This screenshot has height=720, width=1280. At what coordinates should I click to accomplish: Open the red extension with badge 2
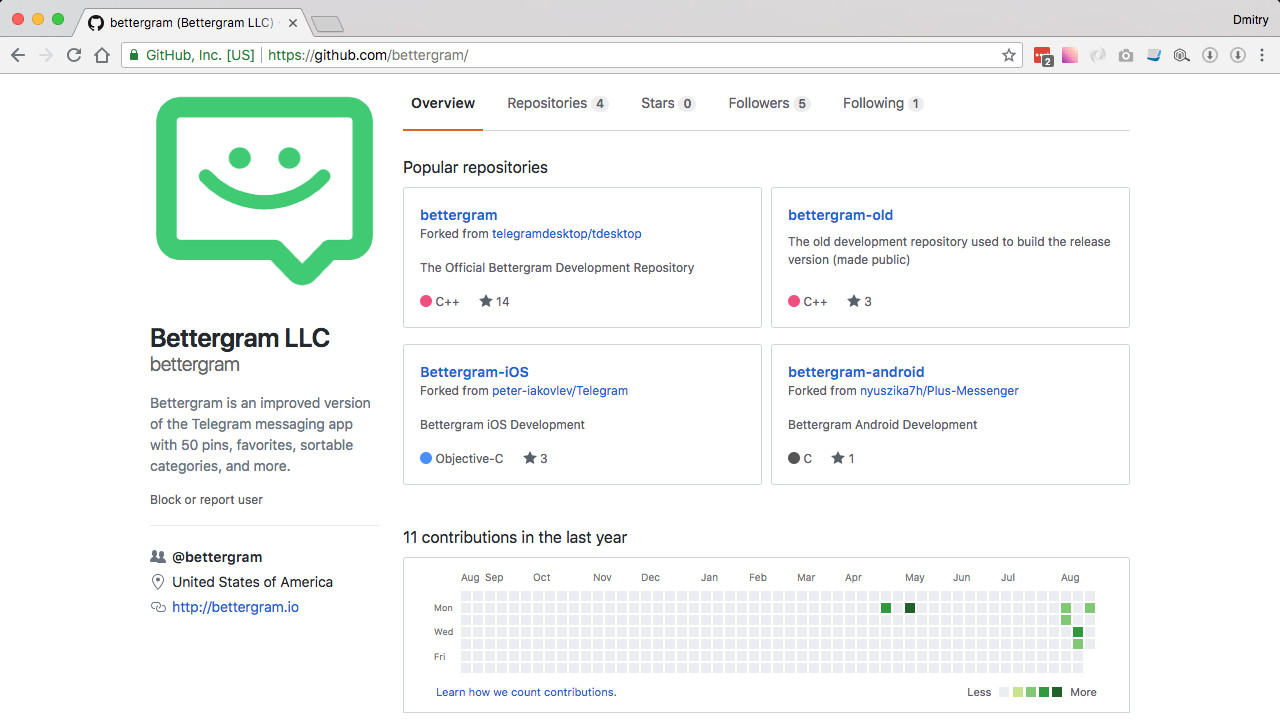pyautogui.click(x=1043, y=56)
